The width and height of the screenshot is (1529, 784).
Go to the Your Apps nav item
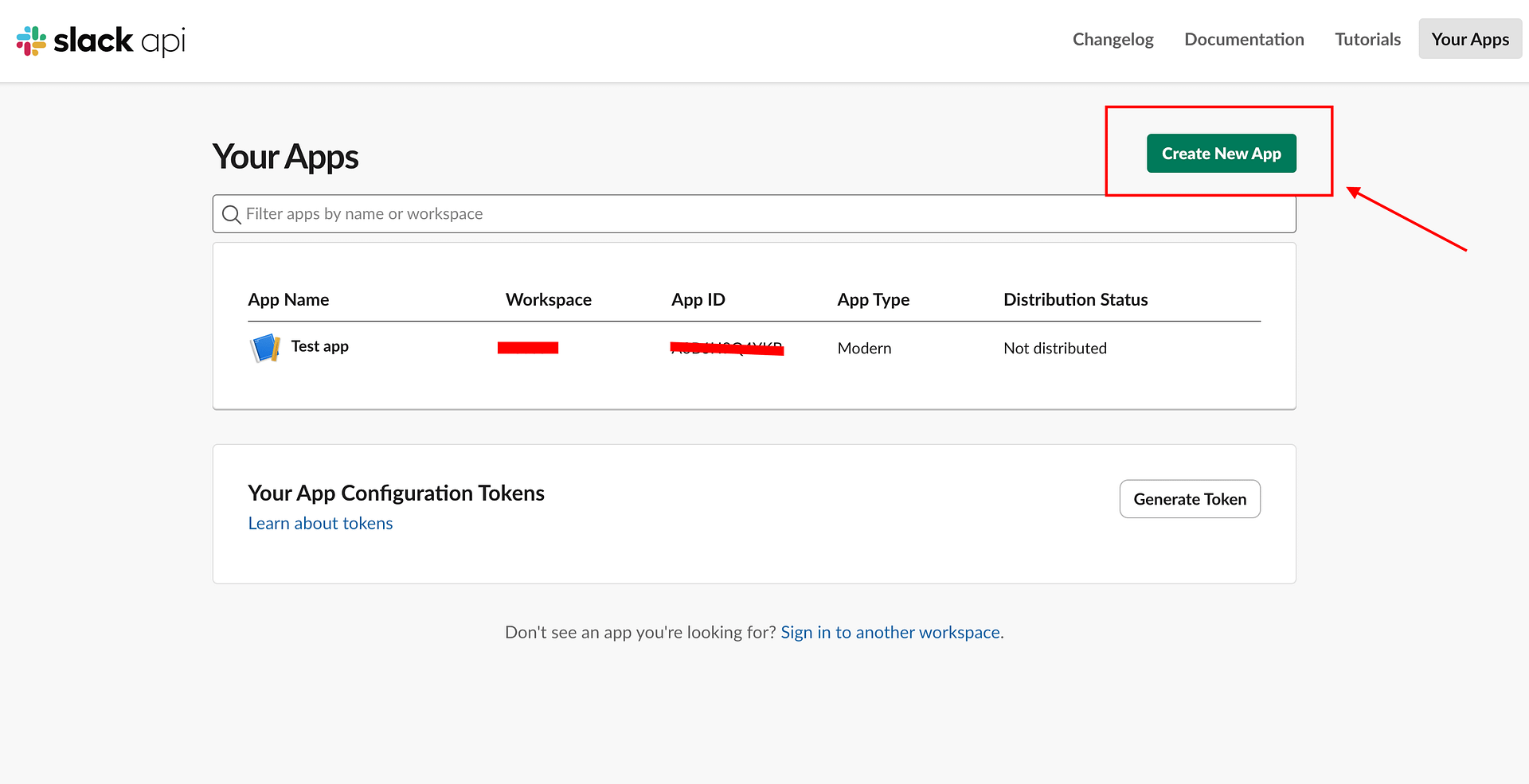click(x=1470, y=39)
